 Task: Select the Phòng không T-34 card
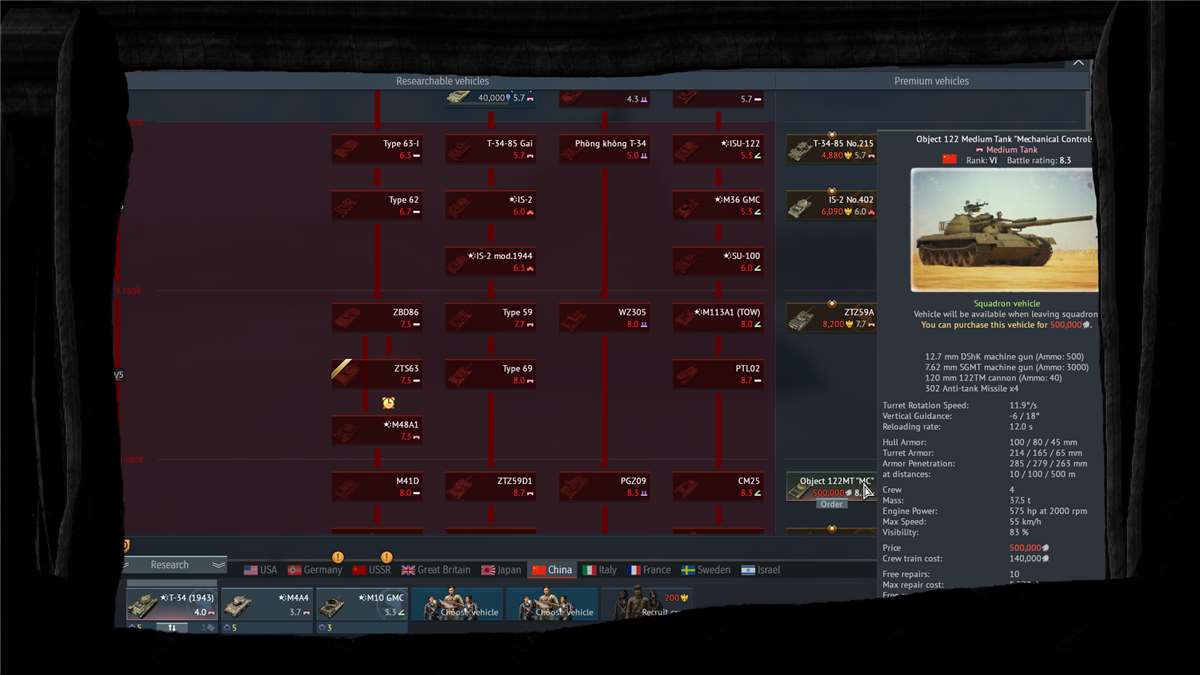(605, 149)
